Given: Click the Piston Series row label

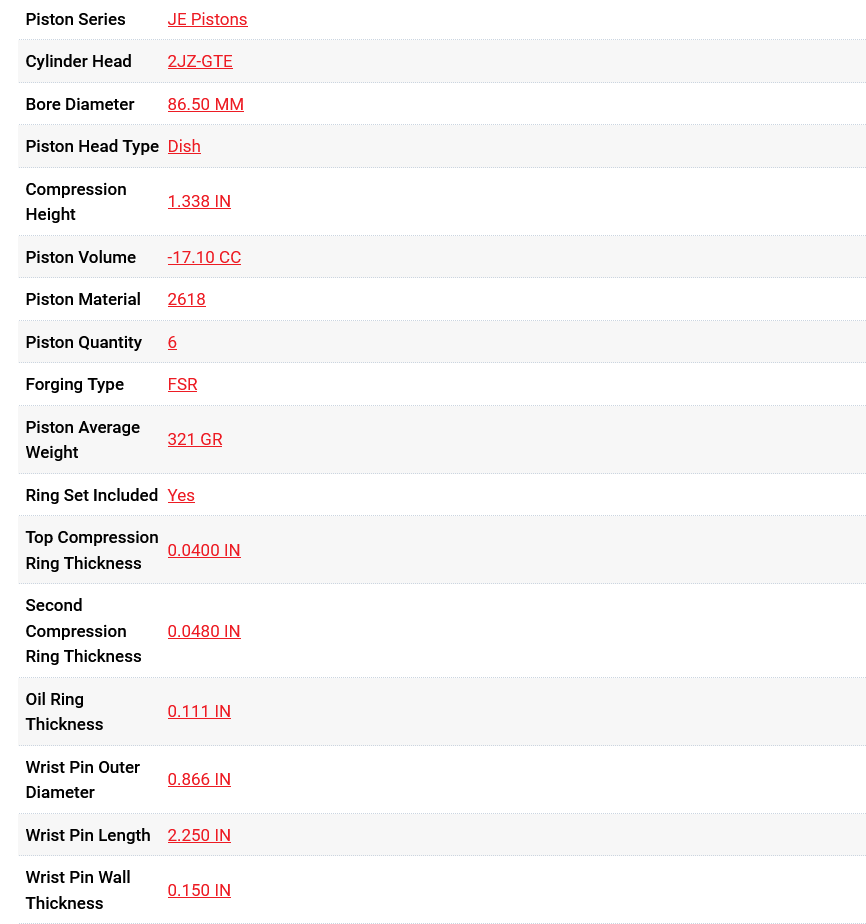Looking at the screenshot, I should (75, 19).
